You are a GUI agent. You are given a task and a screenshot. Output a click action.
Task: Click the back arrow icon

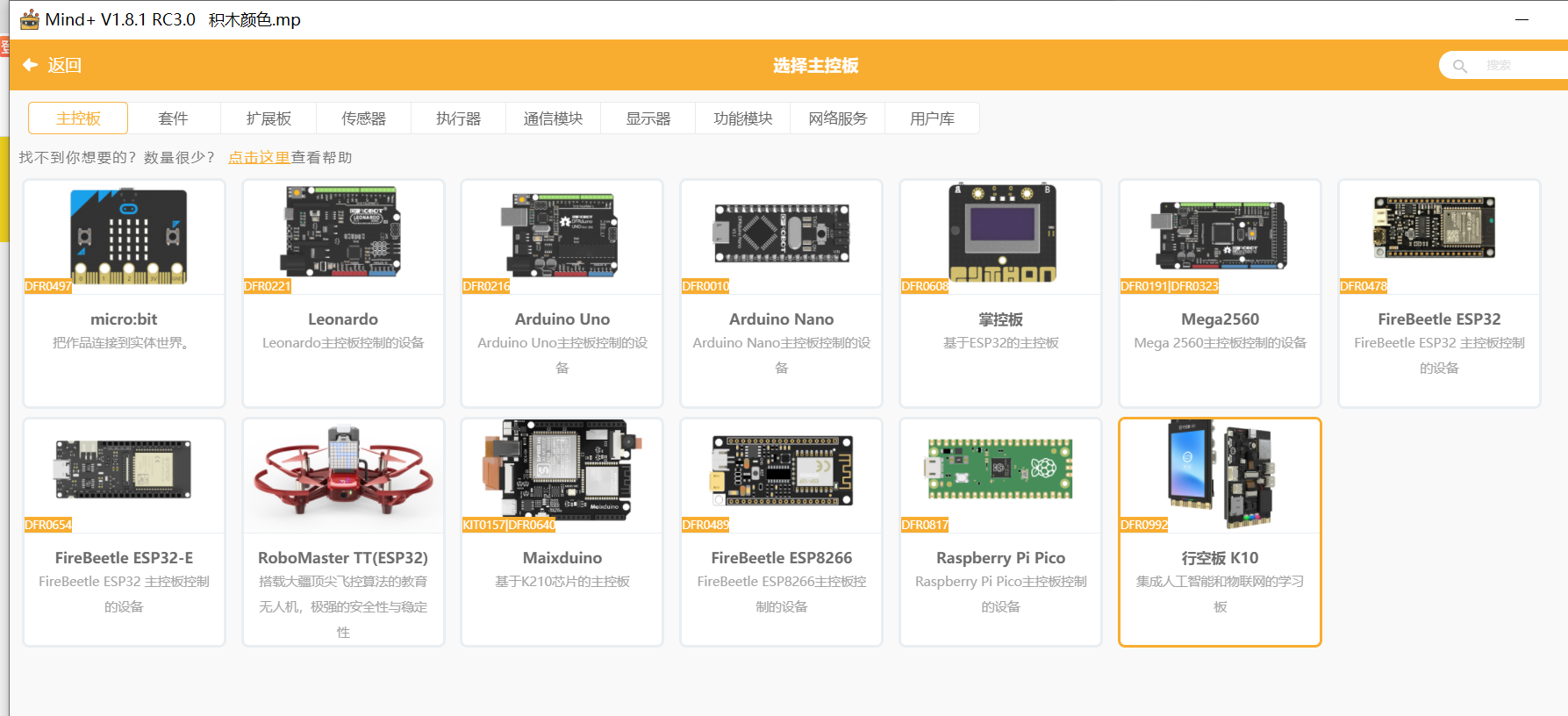coord(30,65)
